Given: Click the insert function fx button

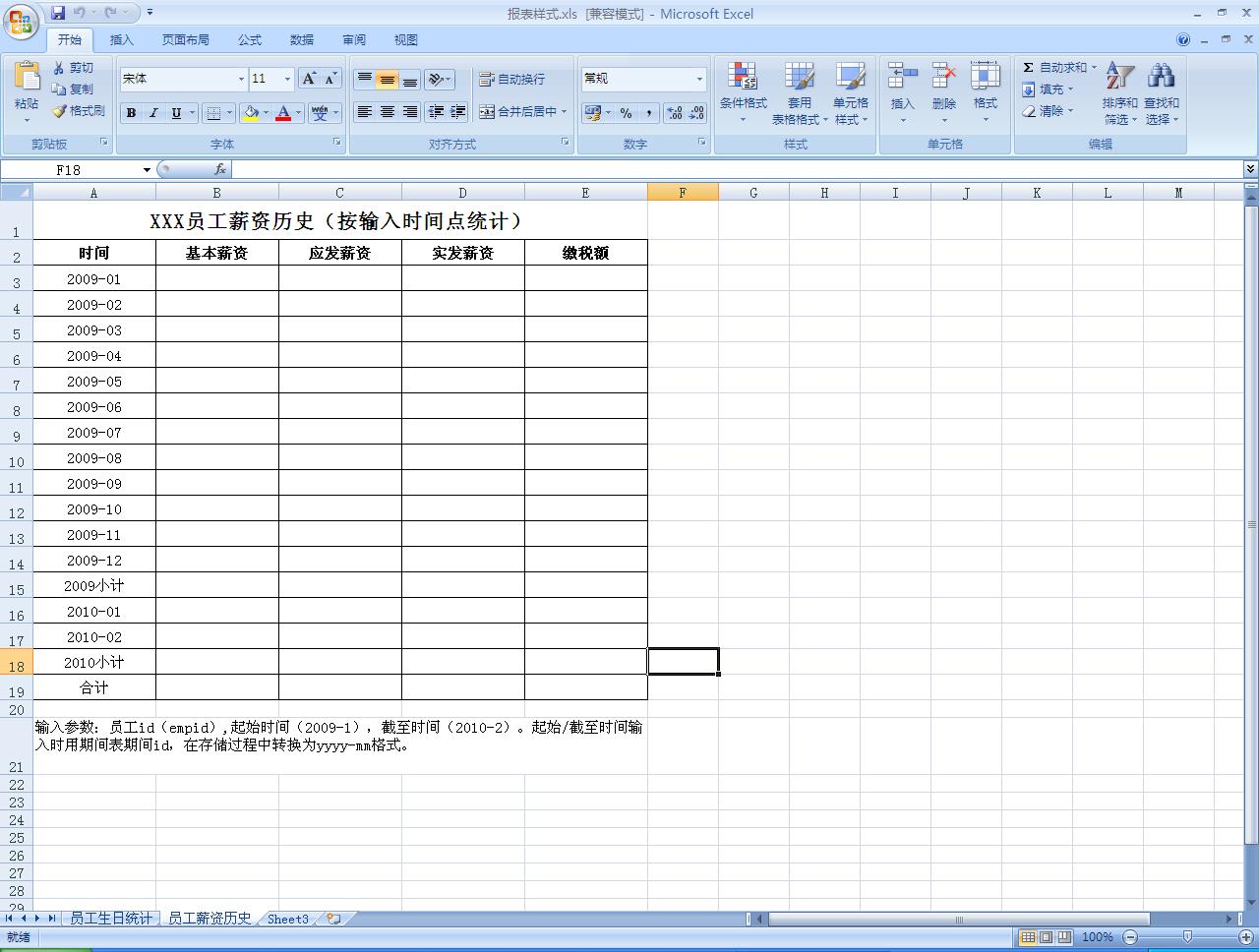Looking at the screenshot, I should (220, 169).
